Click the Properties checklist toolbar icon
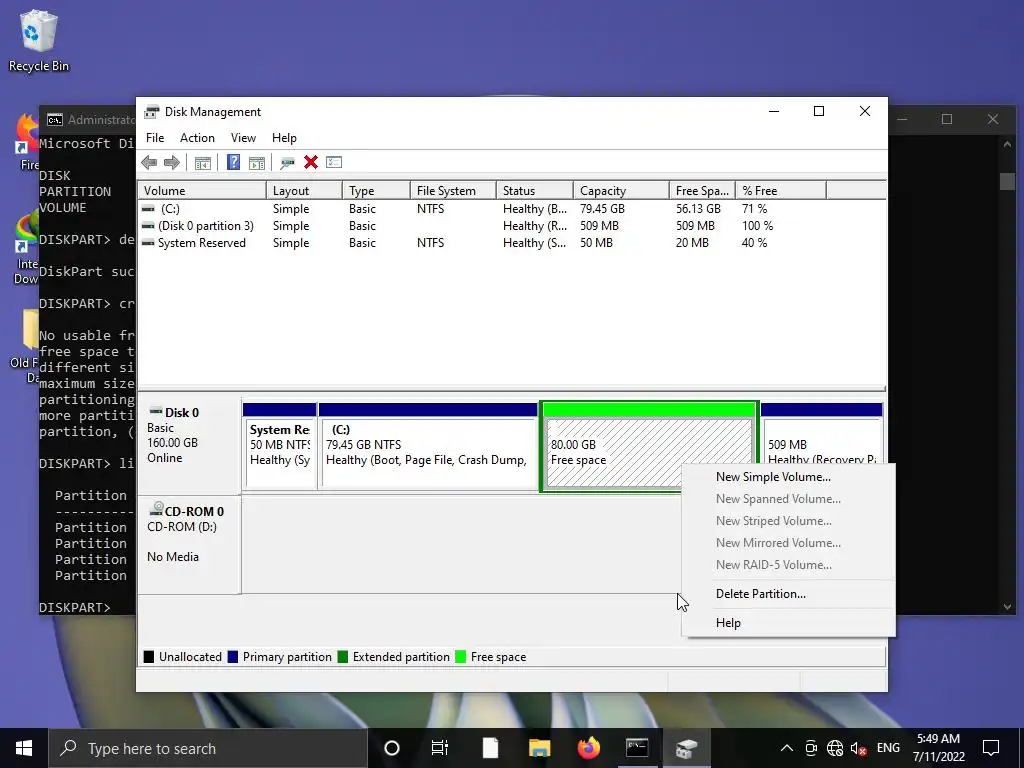Screen dimensions: 1024x768 click(x=334, y=162)
